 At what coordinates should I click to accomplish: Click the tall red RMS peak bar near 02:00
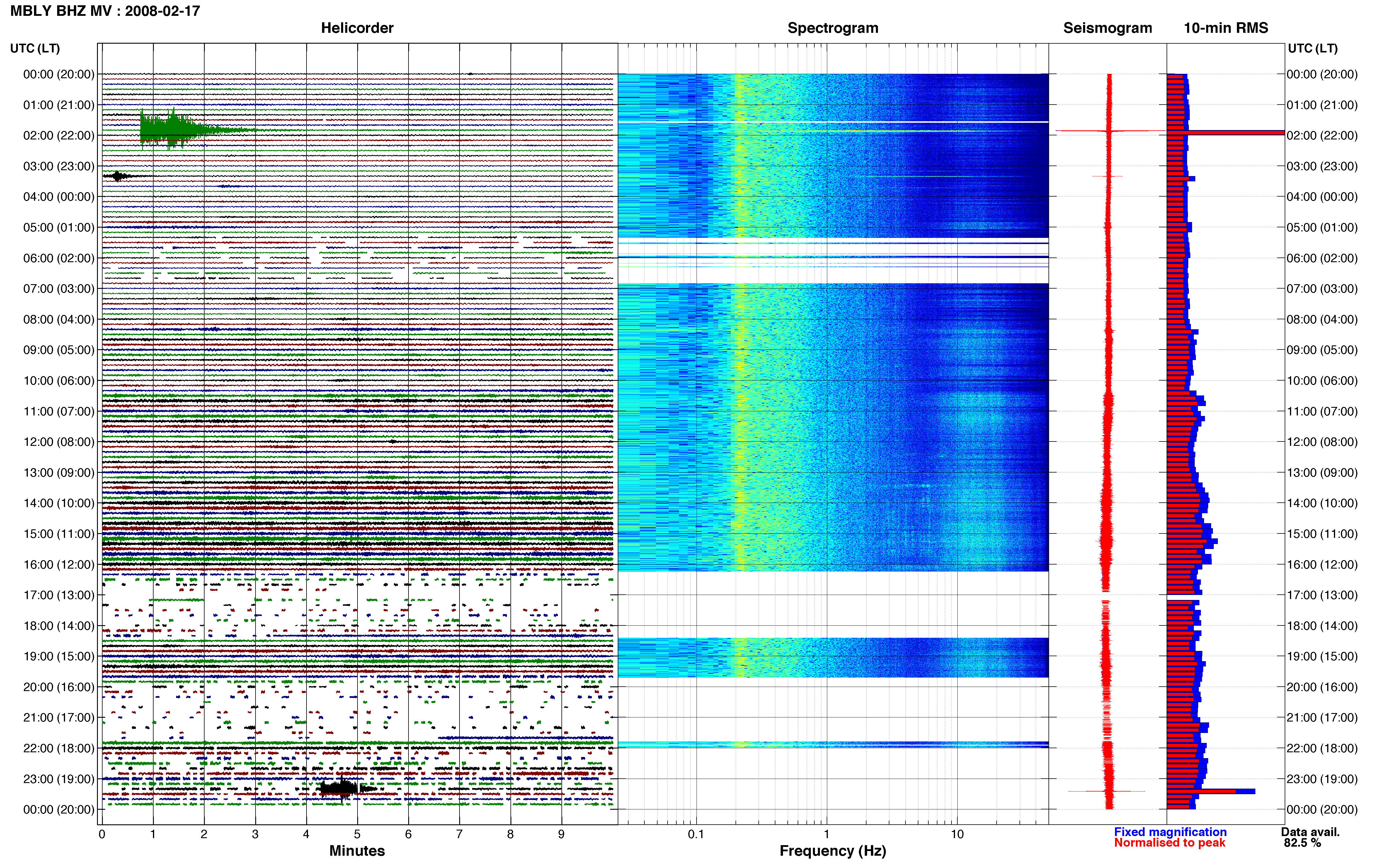pos(1225,133)
